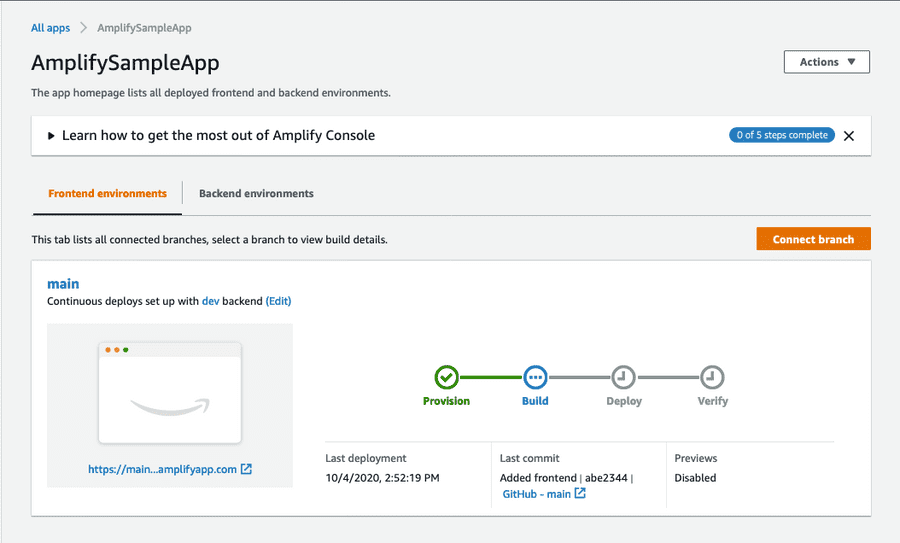Click the Build in-progress step icon

tap(535, 377)
